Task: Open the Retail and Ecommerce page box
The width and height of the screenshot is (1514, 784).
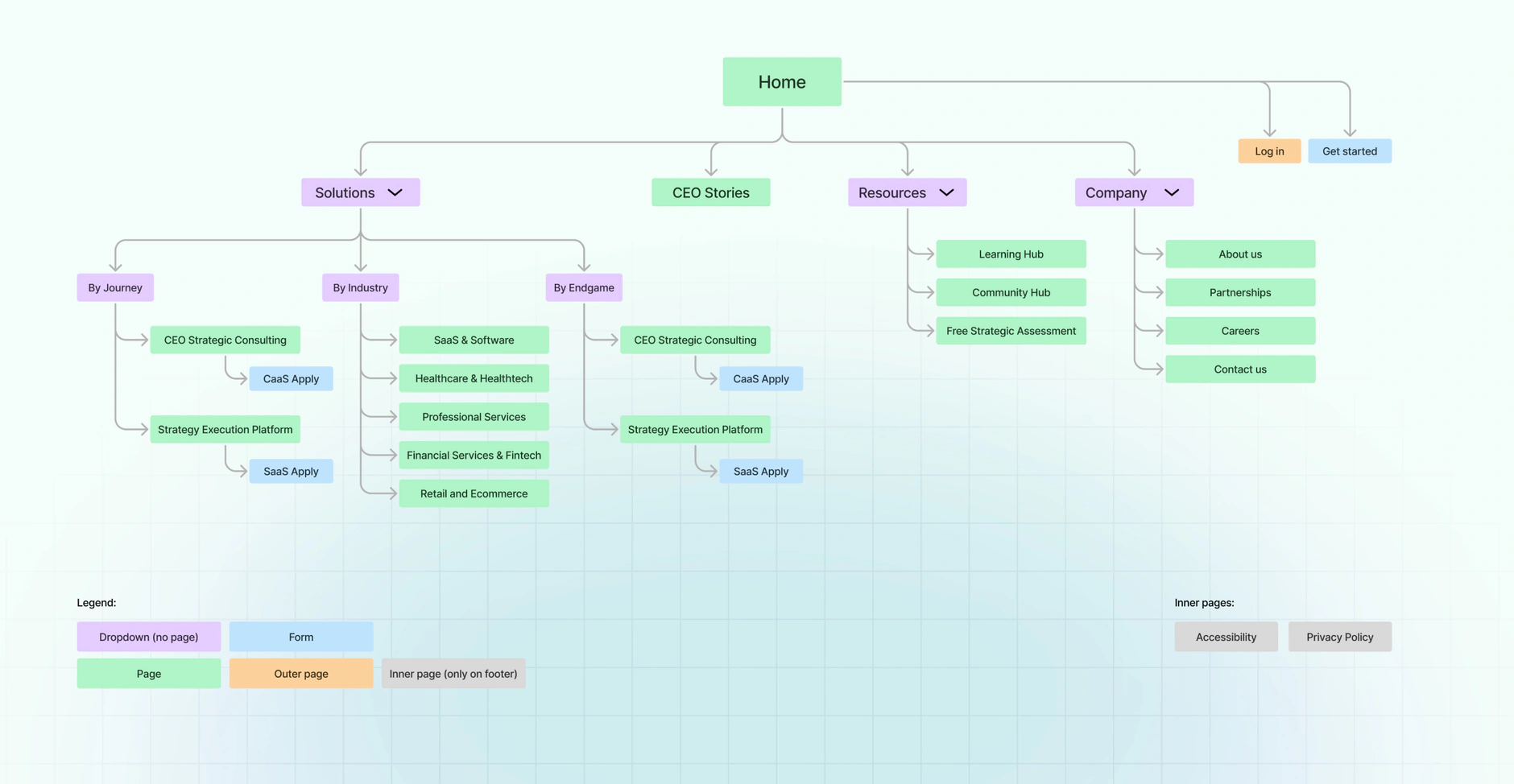Action: (x=474, y=493)
